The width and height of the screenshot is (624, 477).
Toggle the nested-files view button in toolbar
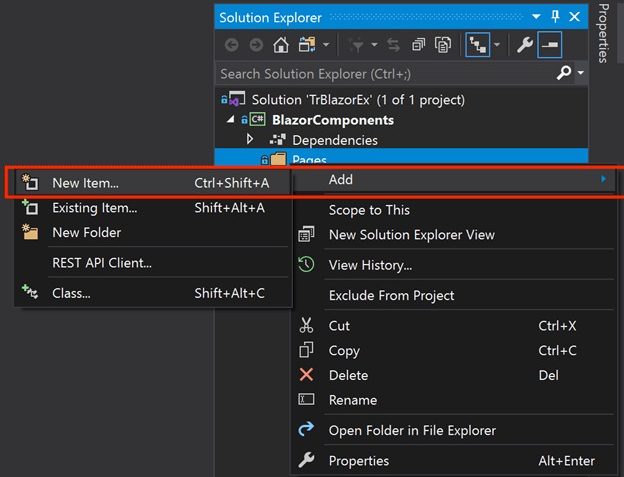pyautogui.click(x=478, y=45)
